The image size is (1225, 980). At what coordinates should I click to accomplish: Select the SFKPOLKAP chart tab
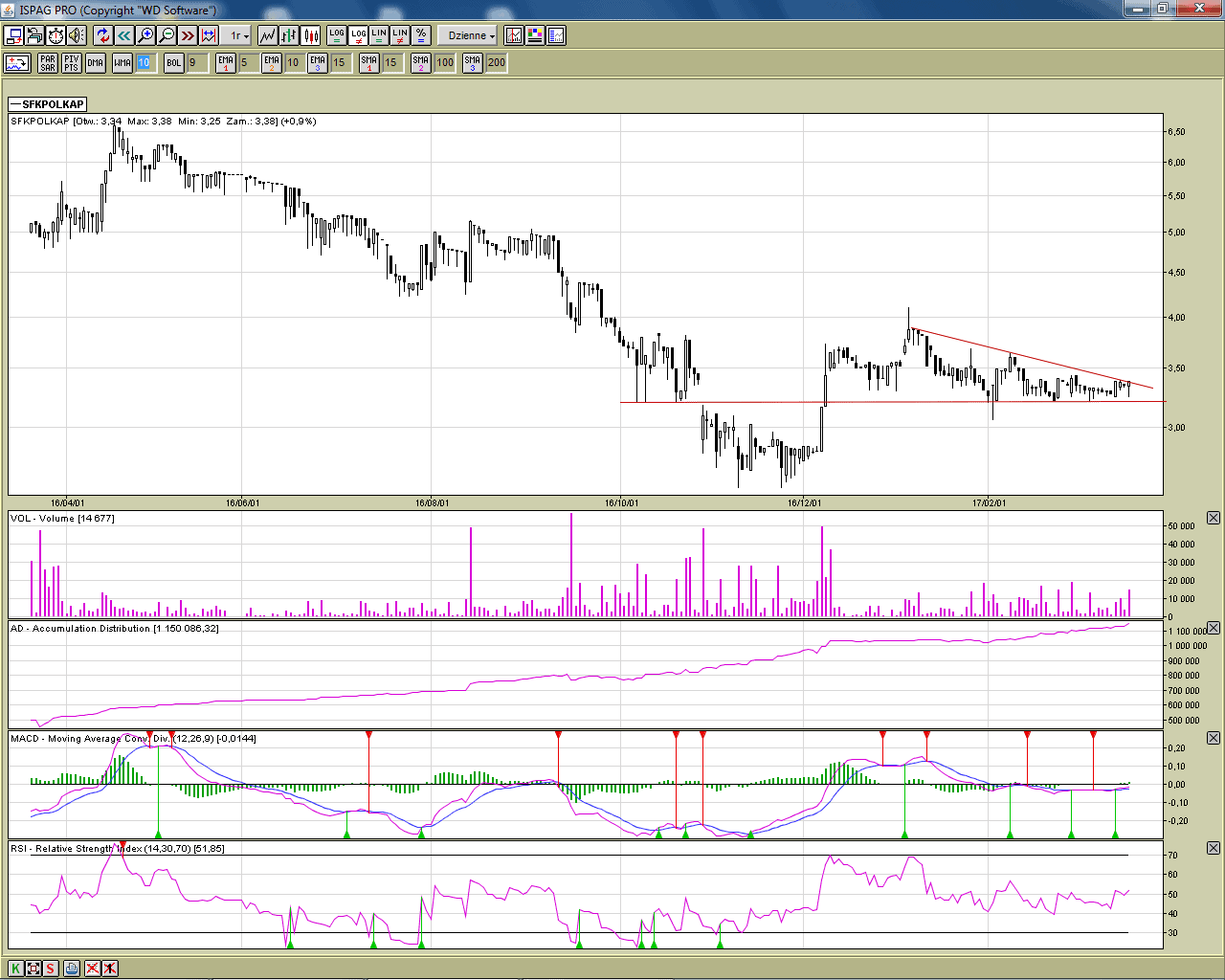point(48,104)
